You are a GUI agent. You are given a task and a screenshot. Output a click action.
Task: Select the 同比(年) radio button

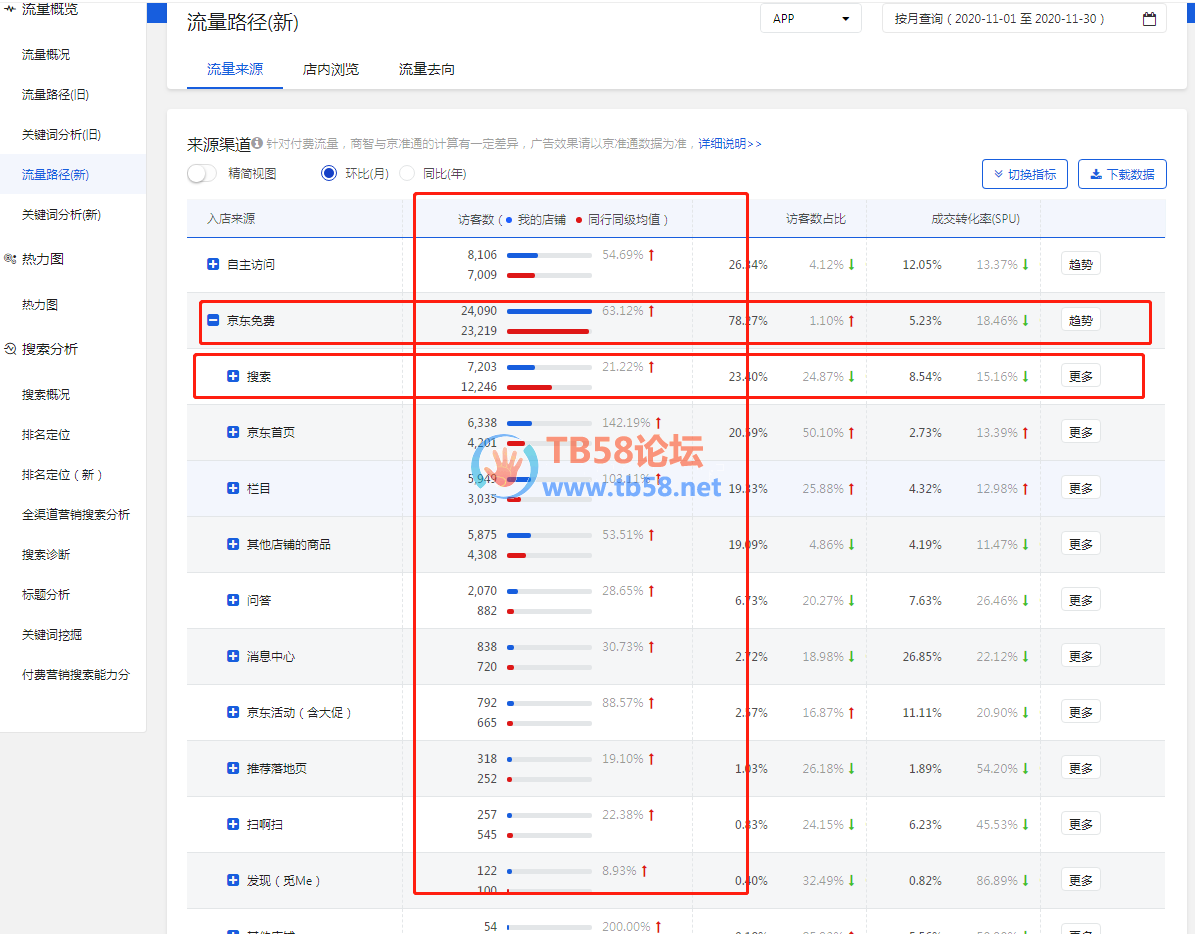[x=407, y=173]
